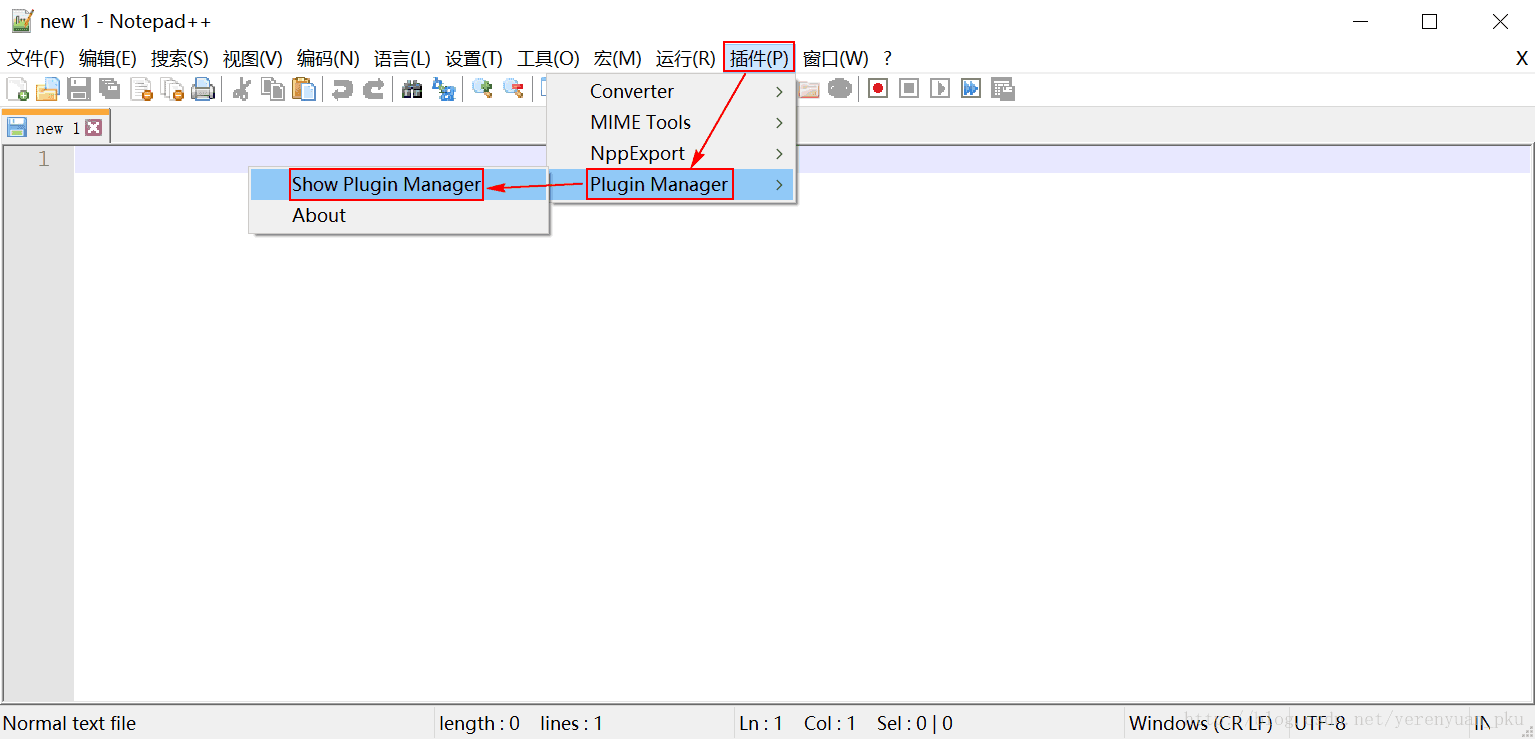Save the current recorded macro icon
This screenshot has height=739, width=1535.
pos(1003,89)
